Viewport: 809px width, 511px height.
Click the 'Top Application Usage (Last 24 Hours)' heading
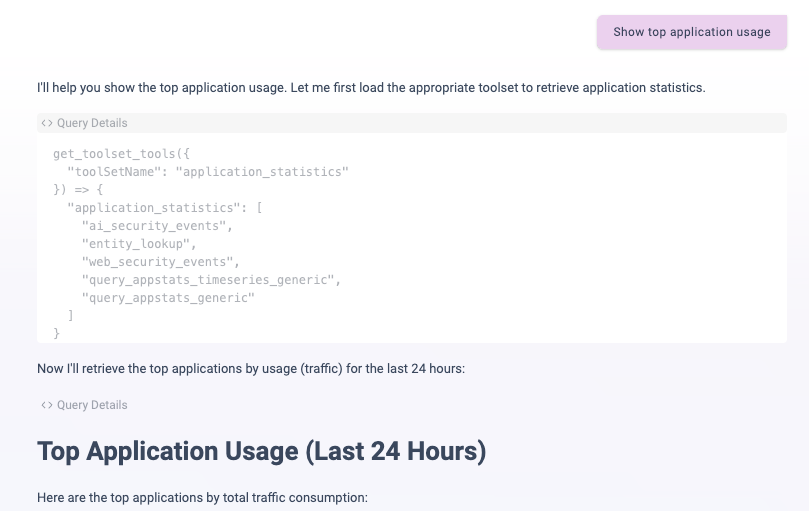[262, 451]
